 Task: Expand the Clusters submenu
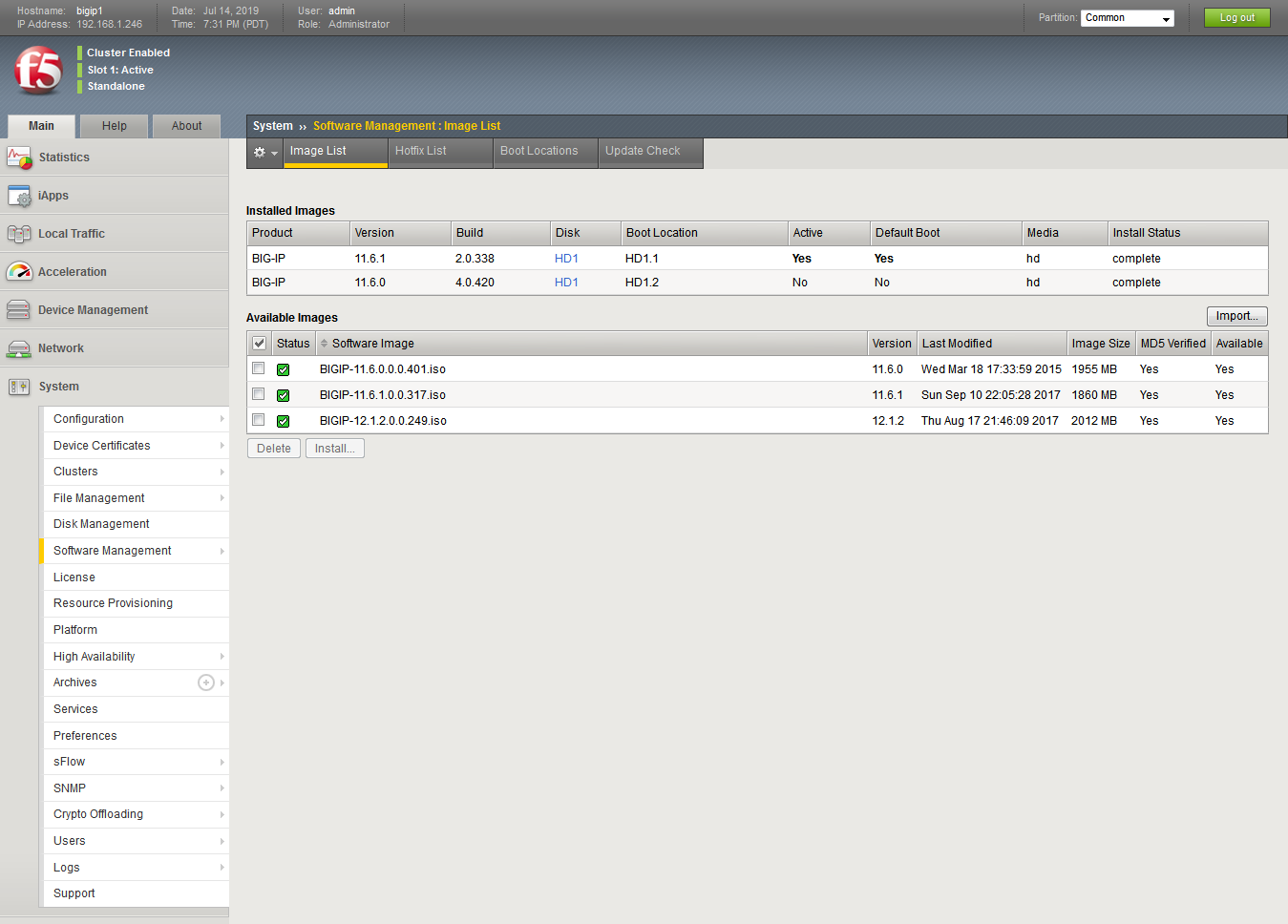tap(222, 472)
